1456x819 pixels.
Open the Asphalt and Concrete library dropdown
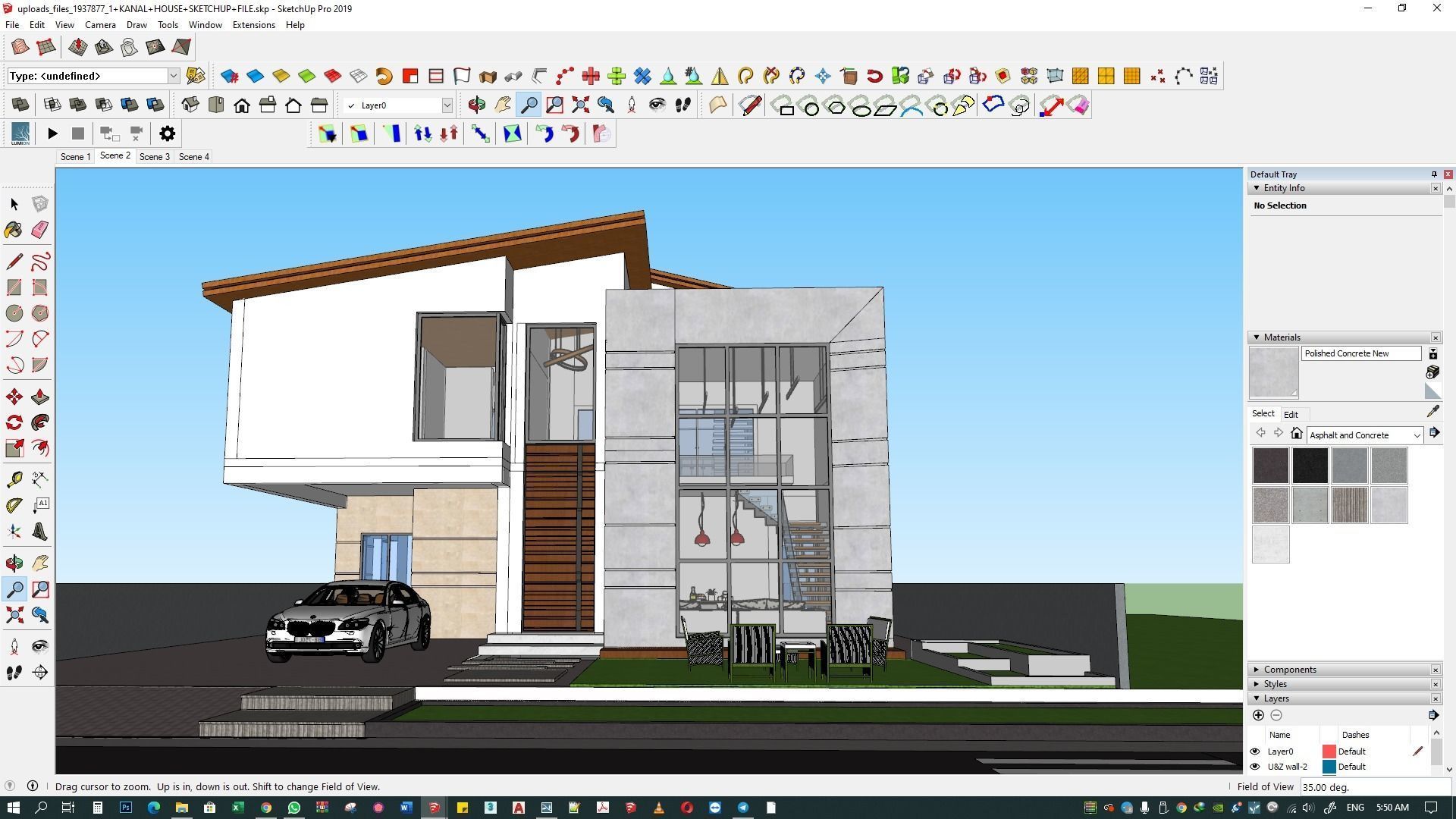click(x=1365, y=435)
